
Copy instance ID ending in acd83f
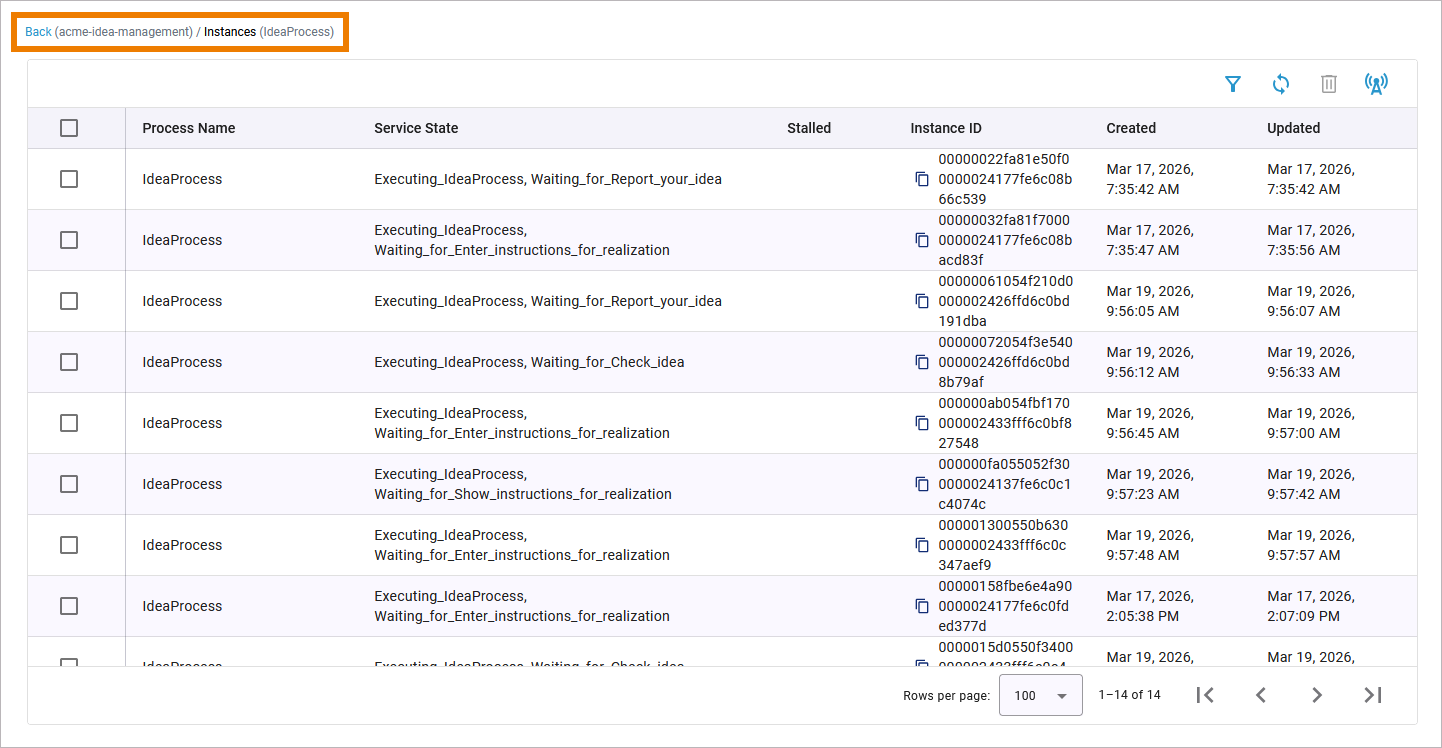tap(922, 240)
